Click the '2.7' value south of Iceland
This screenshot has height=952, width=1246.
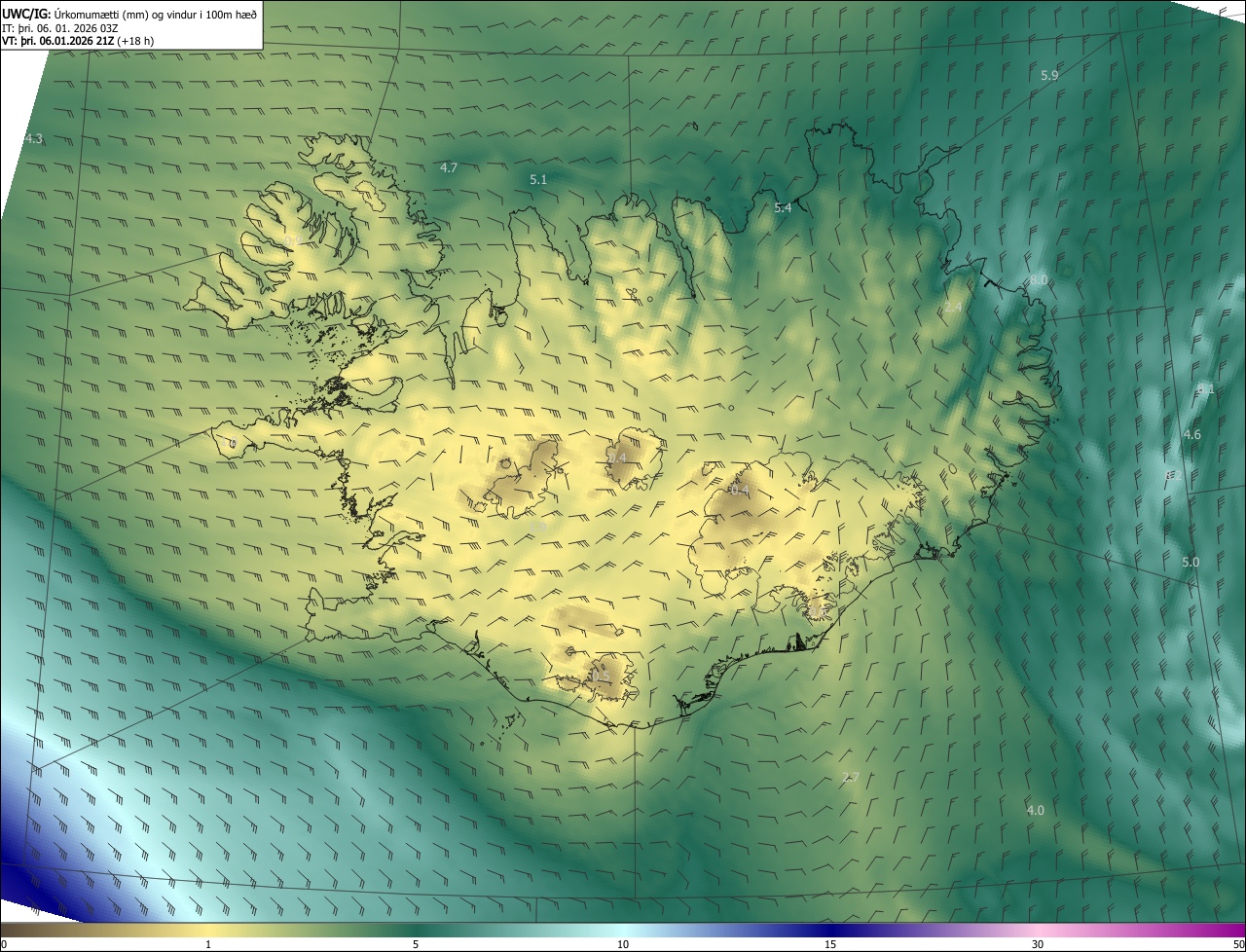pos(850,777)
